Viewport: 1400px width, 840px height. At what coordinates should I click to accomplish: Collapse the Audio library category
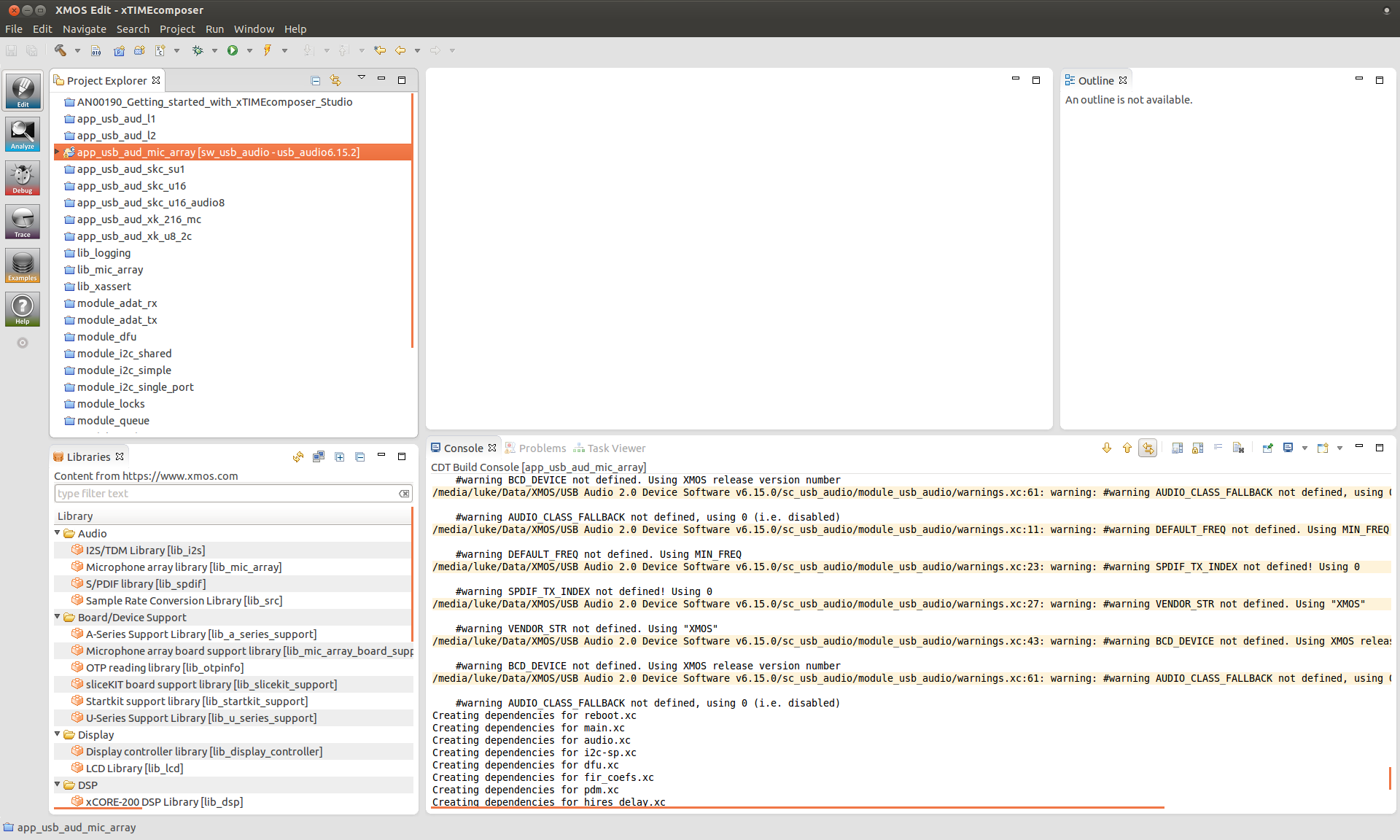coord(58,533)
